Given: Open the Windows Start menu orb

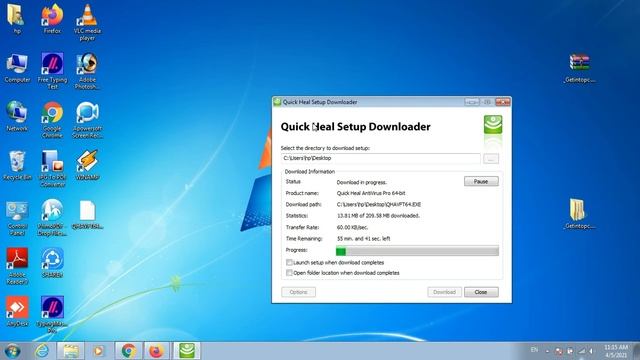Looking at the screenshot, I should click(x=12, y=351).
